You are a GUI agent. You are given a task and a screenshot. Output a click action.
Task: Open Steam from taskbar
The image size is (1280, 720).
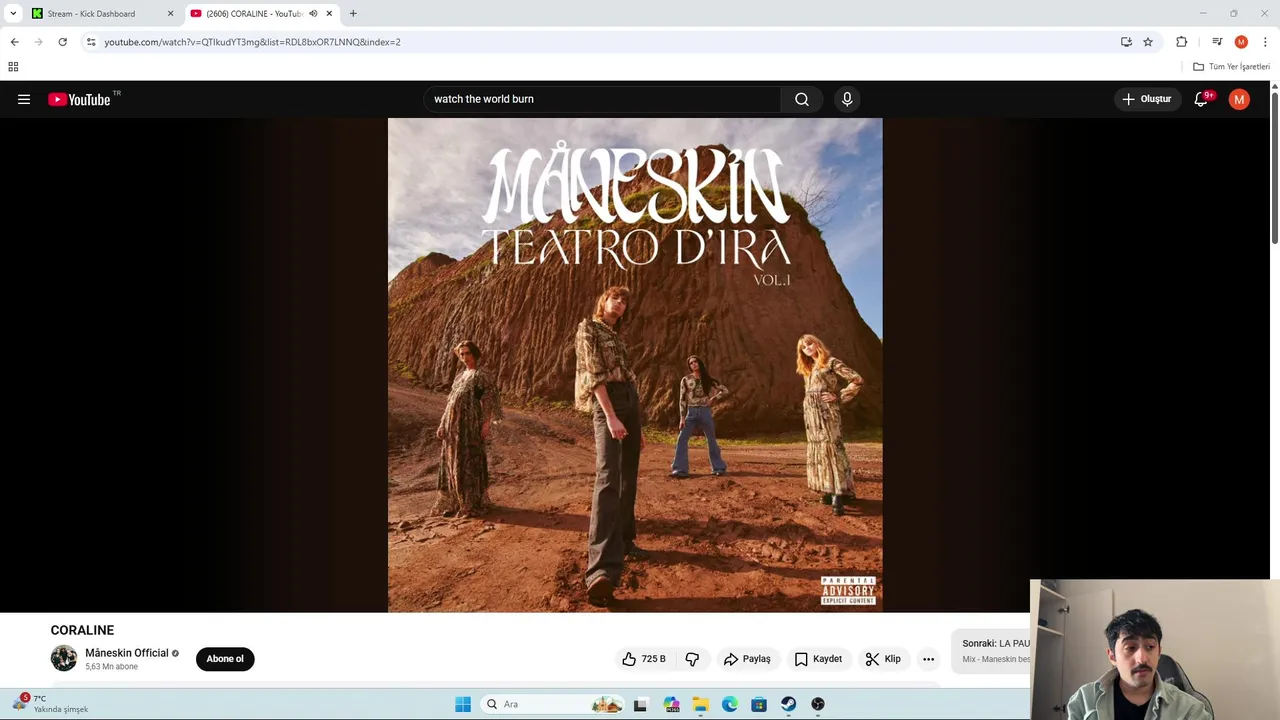click(789, 704)
